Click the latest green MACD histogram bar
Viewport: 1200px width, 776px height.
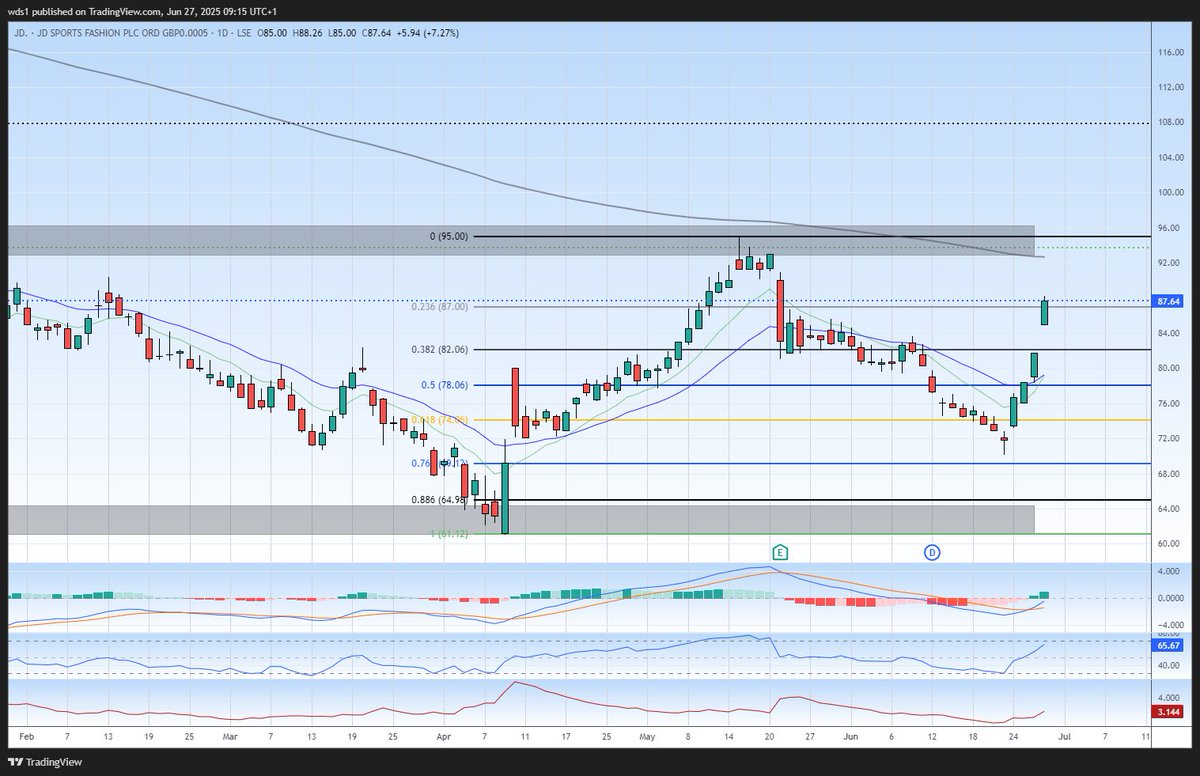[1045, 595]
